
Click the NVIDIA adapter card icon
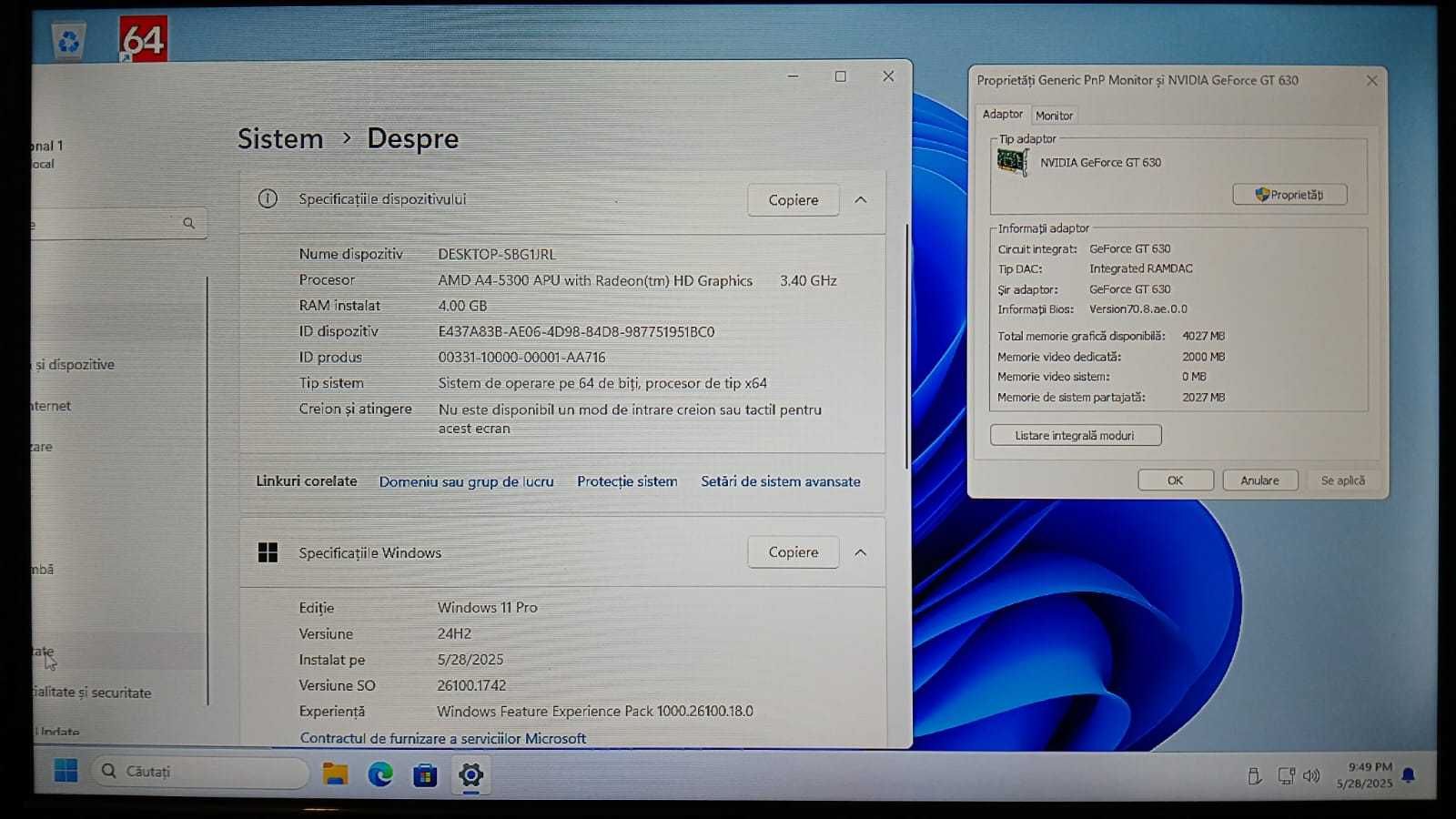click(x=1013, y=163)
